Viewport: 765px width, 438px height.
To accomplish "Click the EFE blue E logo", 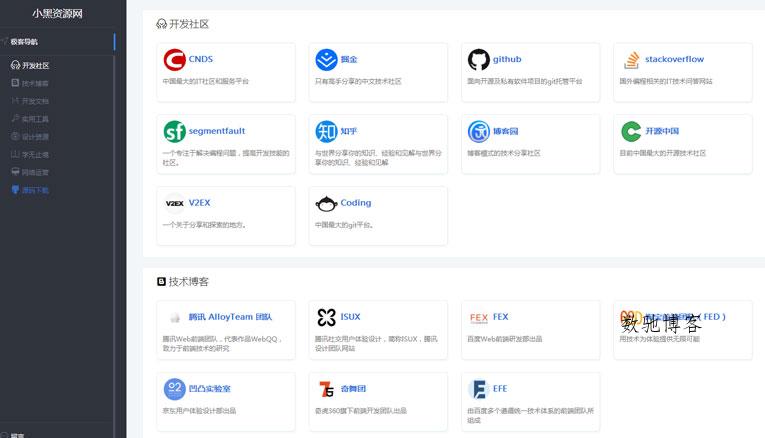I will pyautogui.click(x=479, y=389).
